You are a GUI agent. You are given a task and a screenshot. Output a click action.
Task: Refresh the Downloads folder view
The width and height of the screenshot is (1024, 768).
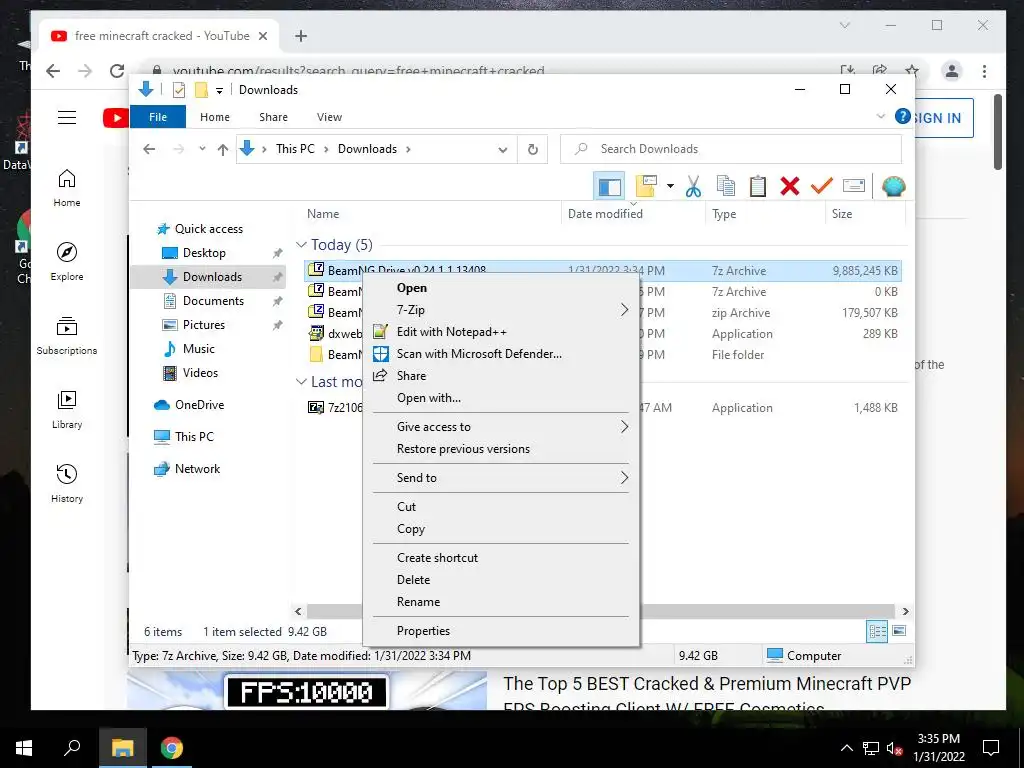533,149
